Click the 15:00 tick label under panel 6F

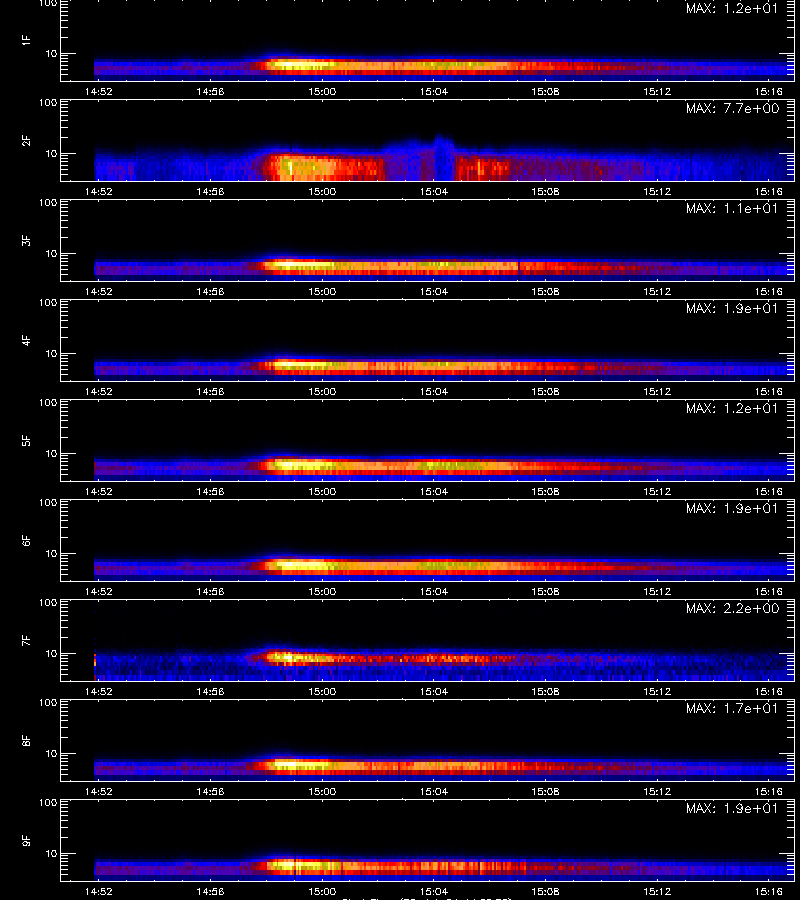pyautogui.click(x=322, y=591)
